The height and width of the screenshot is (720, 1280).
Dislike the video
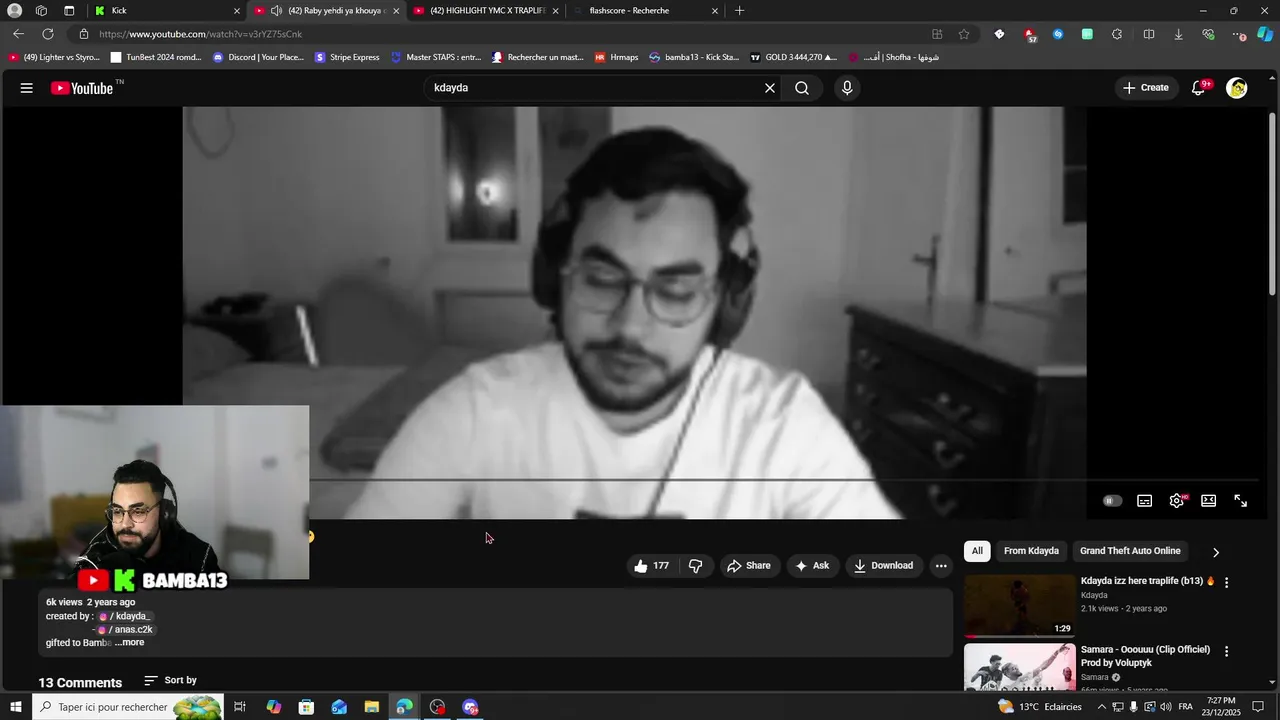click(x=696, y=566)
